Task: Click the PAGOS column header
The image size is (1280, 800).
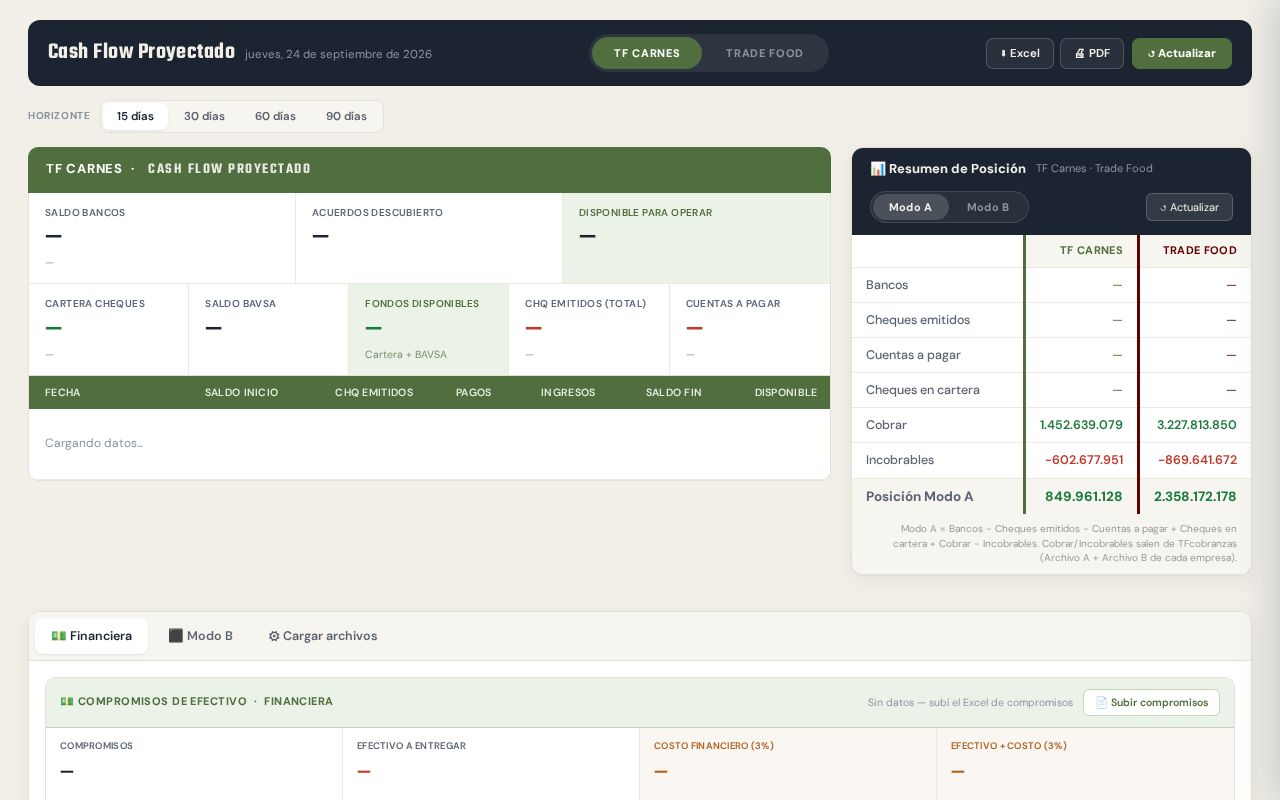Action: pos(473,392)
